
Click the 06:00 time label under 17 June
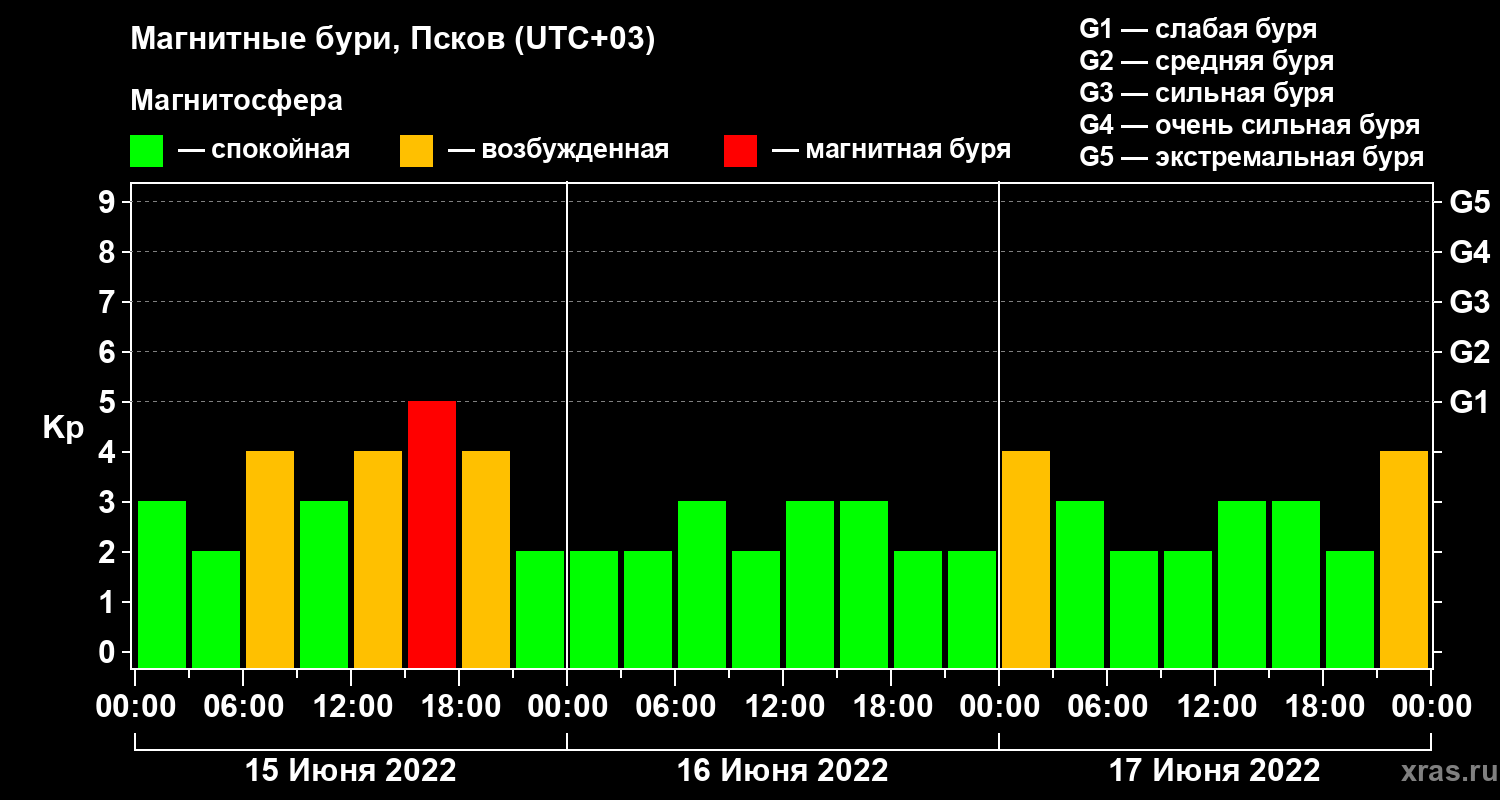1107,706
